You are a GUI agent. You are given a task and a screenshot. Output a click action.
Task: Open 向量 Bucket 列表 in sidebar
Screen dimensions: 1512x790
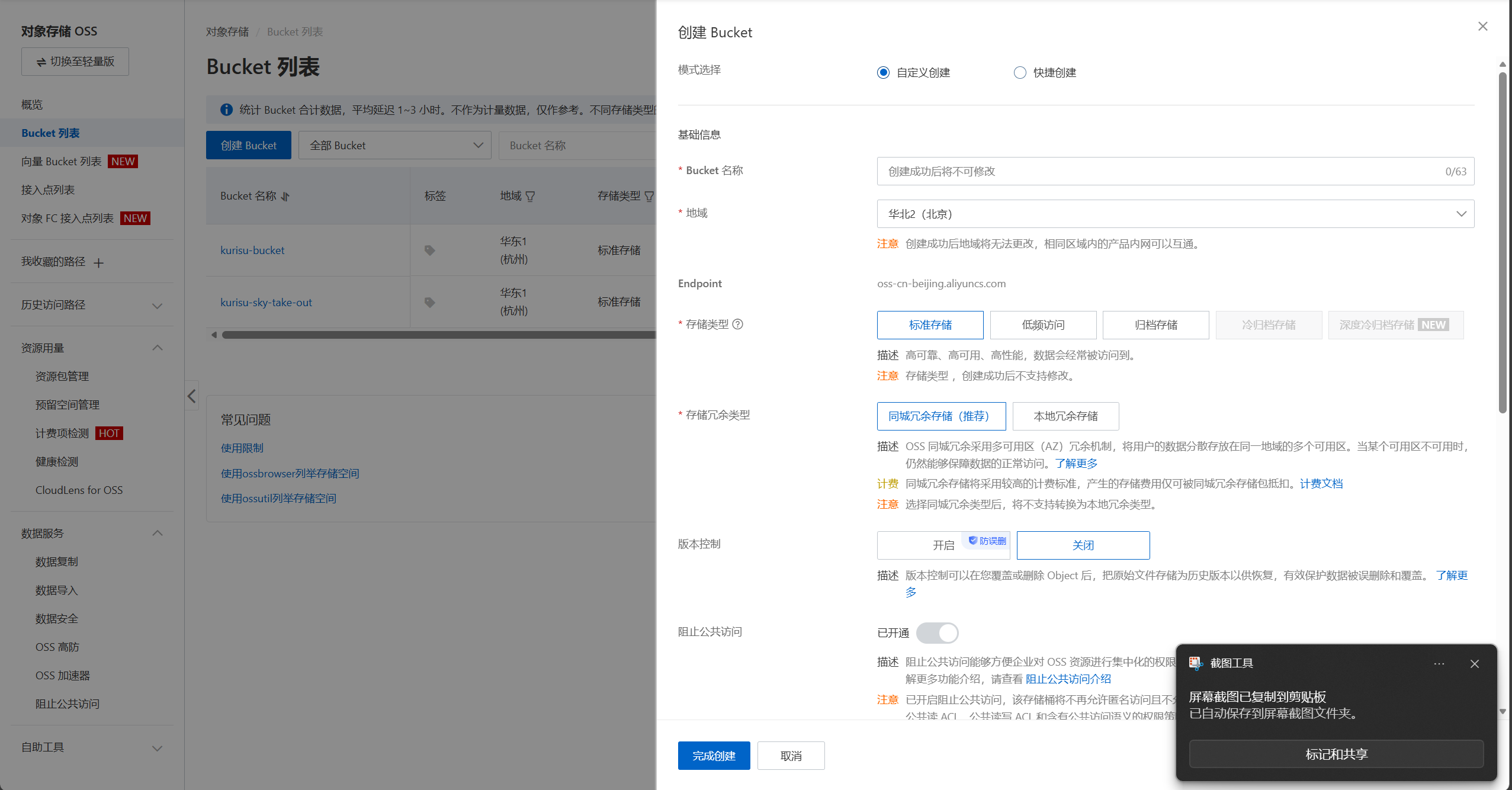tap(62, 162)
